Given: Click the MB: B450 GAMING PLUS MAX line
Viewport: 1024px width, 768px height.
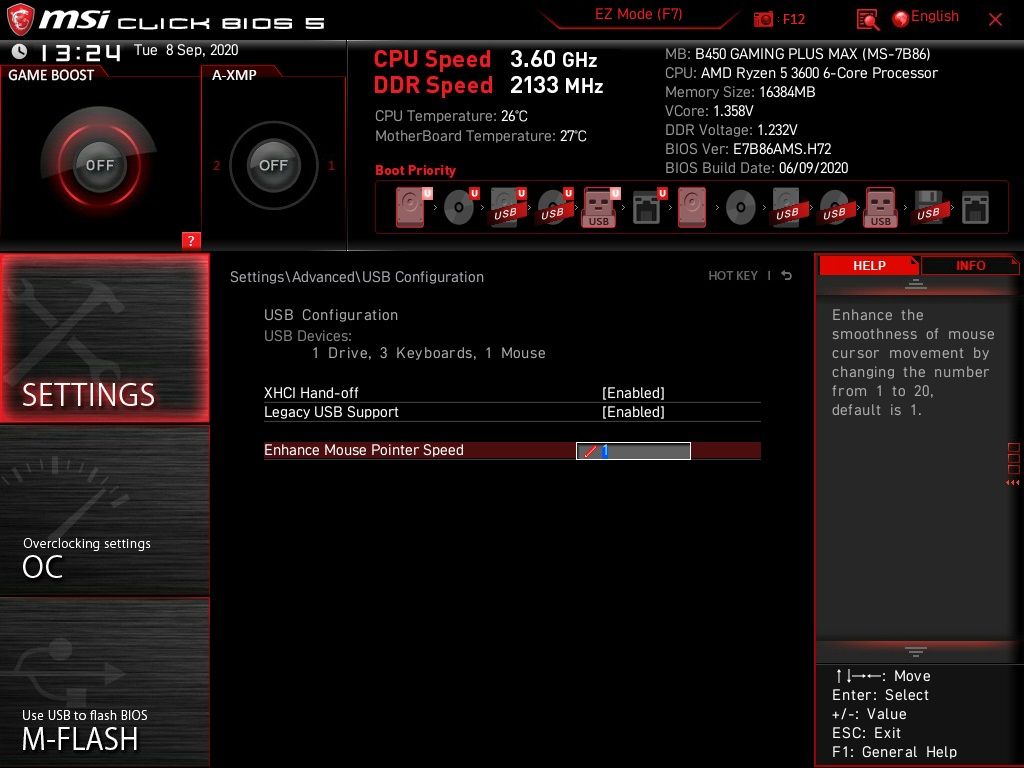Looking at the screenshot, I should [797, 54].
